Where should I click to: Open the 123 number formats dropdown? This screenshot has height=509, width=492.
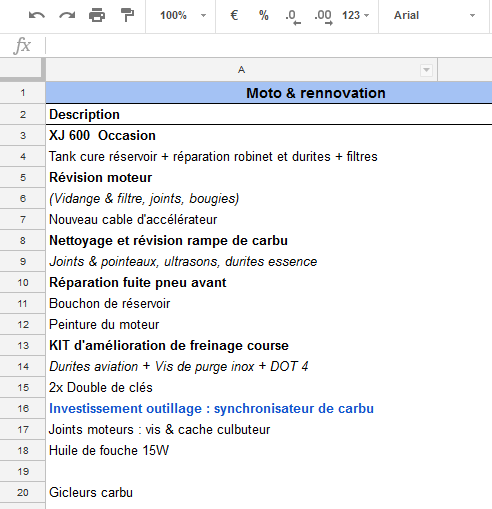[356, 15]
